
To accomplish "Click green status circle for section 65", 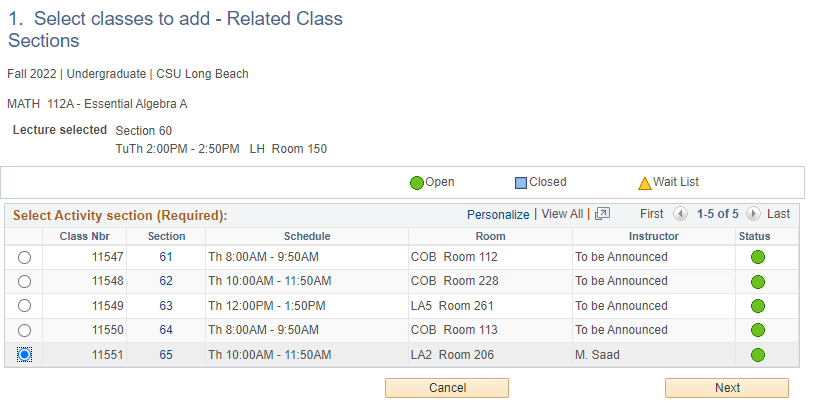I will [x=757, y=355].
